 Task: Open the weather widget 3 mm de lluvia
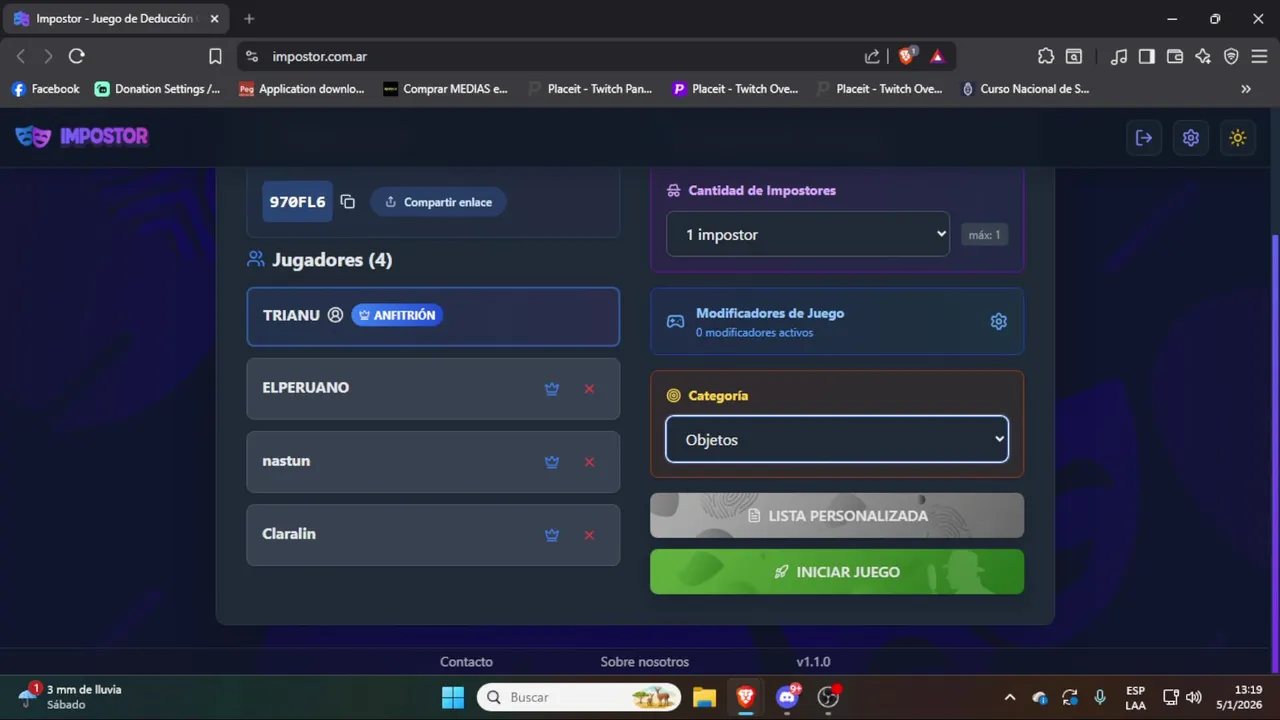70,696
